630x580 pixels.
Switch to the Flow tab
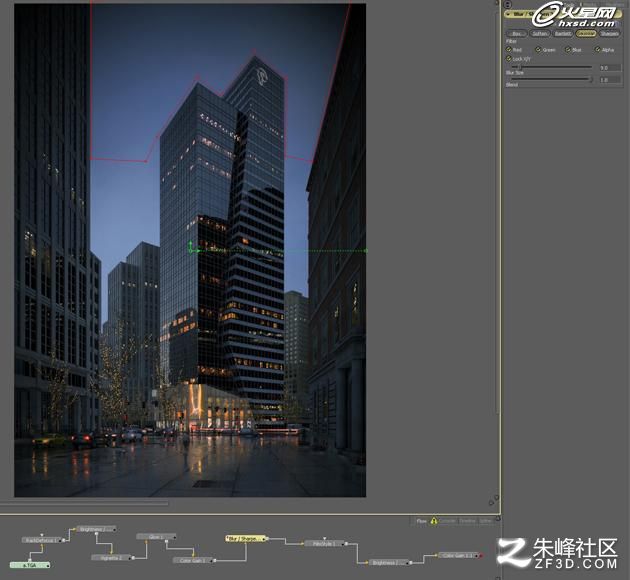click(x=421, y=521)
